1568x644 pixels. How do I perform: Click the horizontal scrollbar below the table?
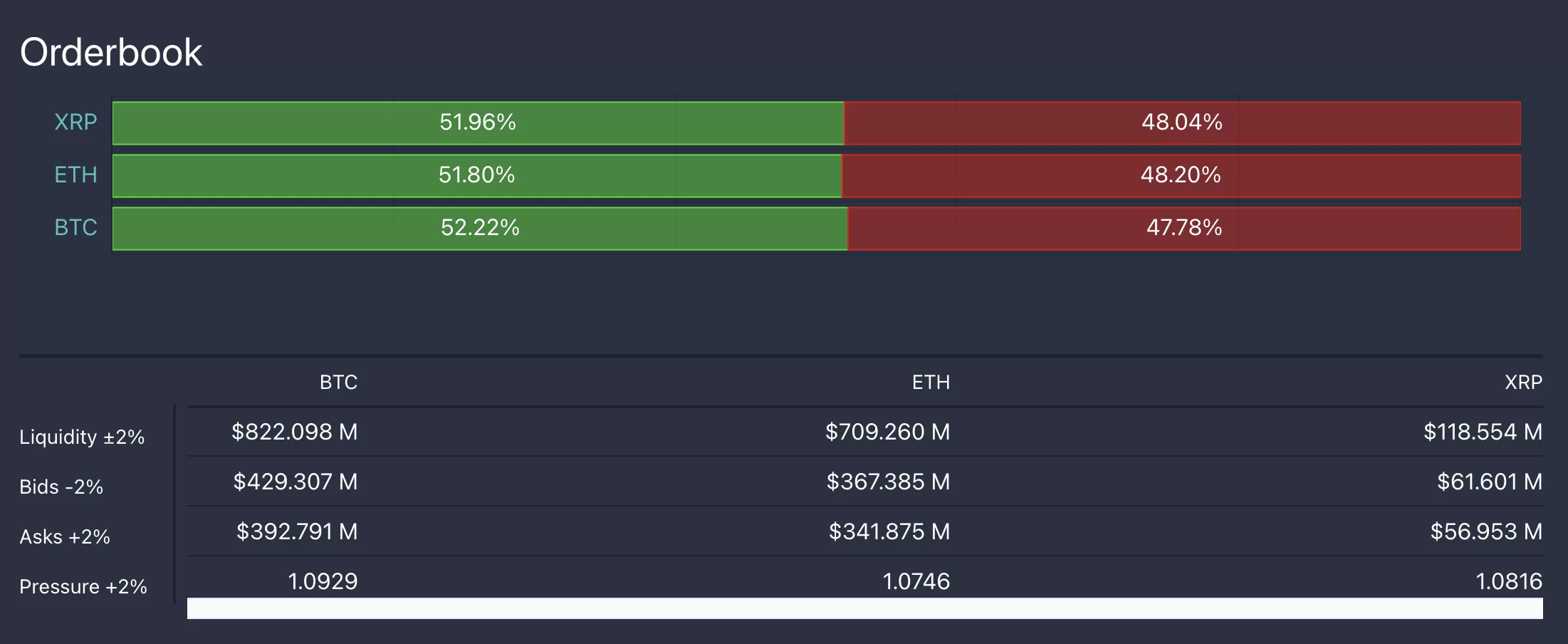[864, 608]
